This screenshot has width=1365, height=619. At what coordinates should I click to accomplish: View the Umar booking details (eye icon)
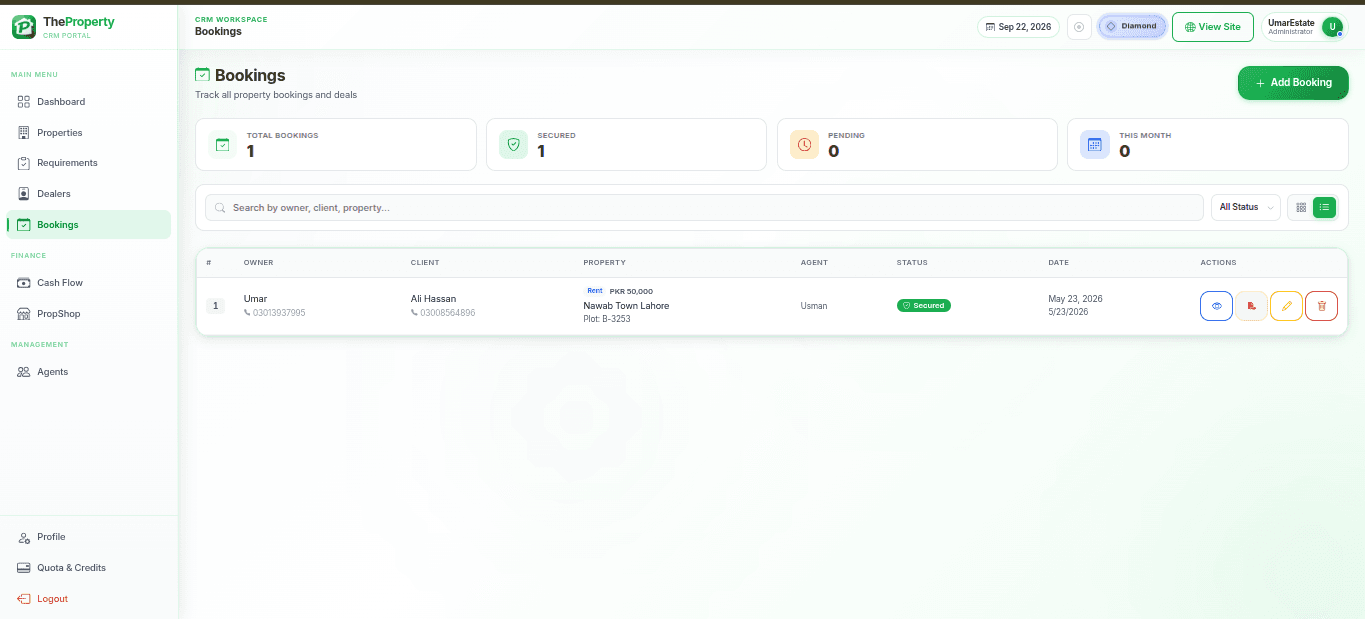1216,306
